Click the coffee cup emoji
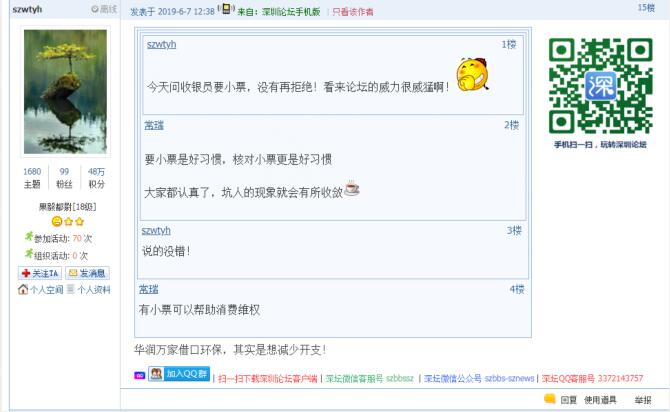The height and width of the screenshot is (412, 670). 352,188
